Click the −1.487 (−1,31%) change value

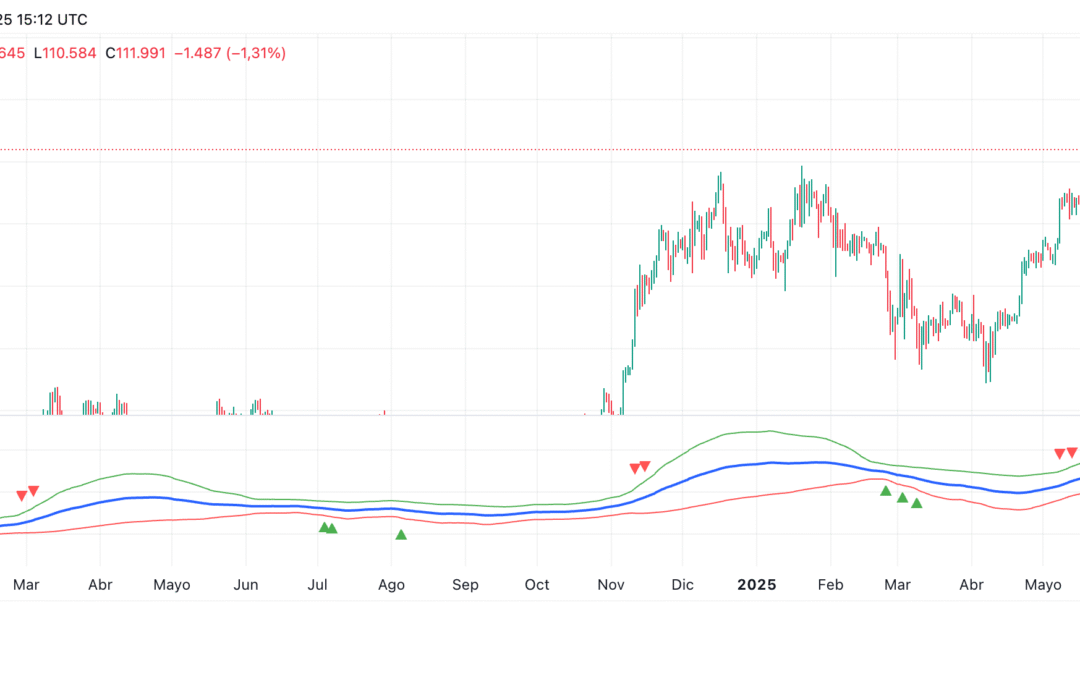pos(230,53)
